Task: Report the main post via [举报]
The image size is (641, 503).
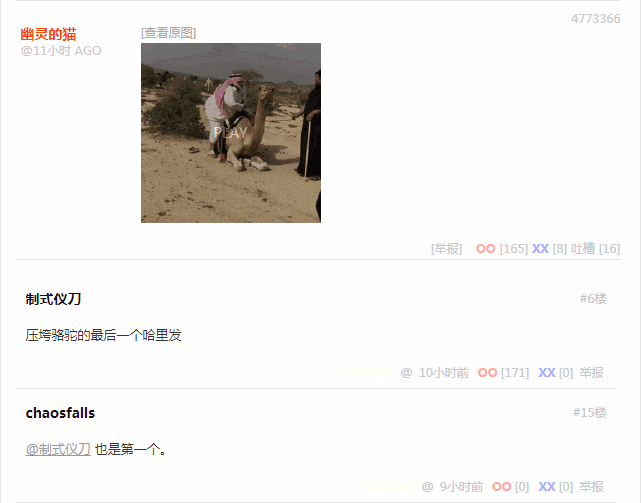Action: (x=446, y=249)
